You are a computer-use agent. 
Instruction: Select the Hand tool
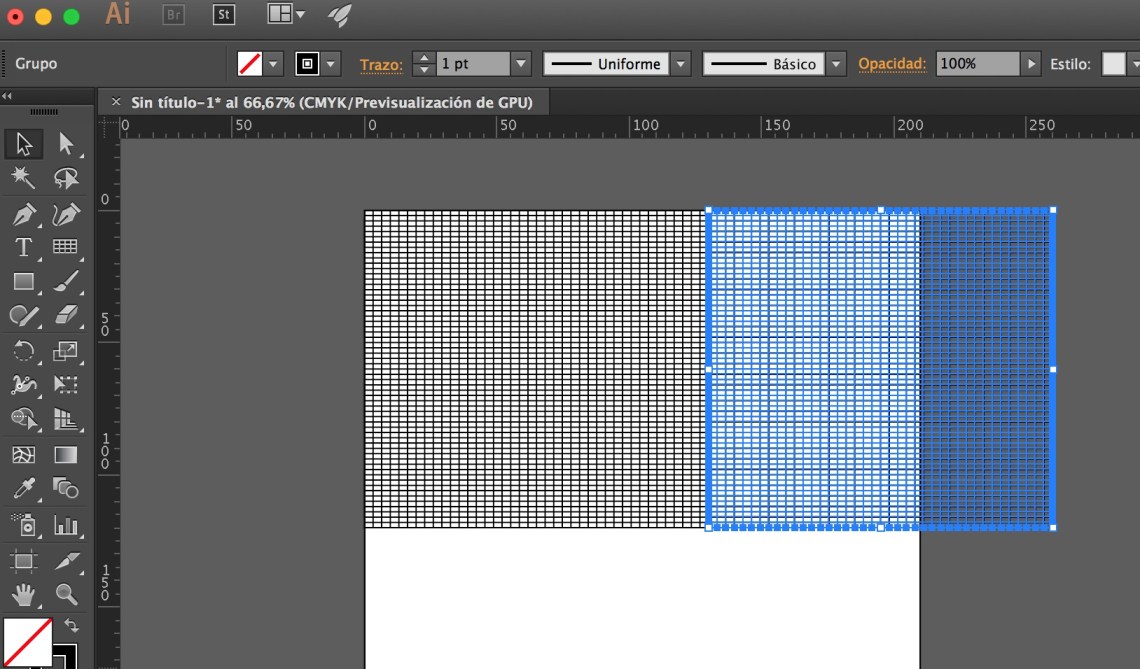coord(24,593)
